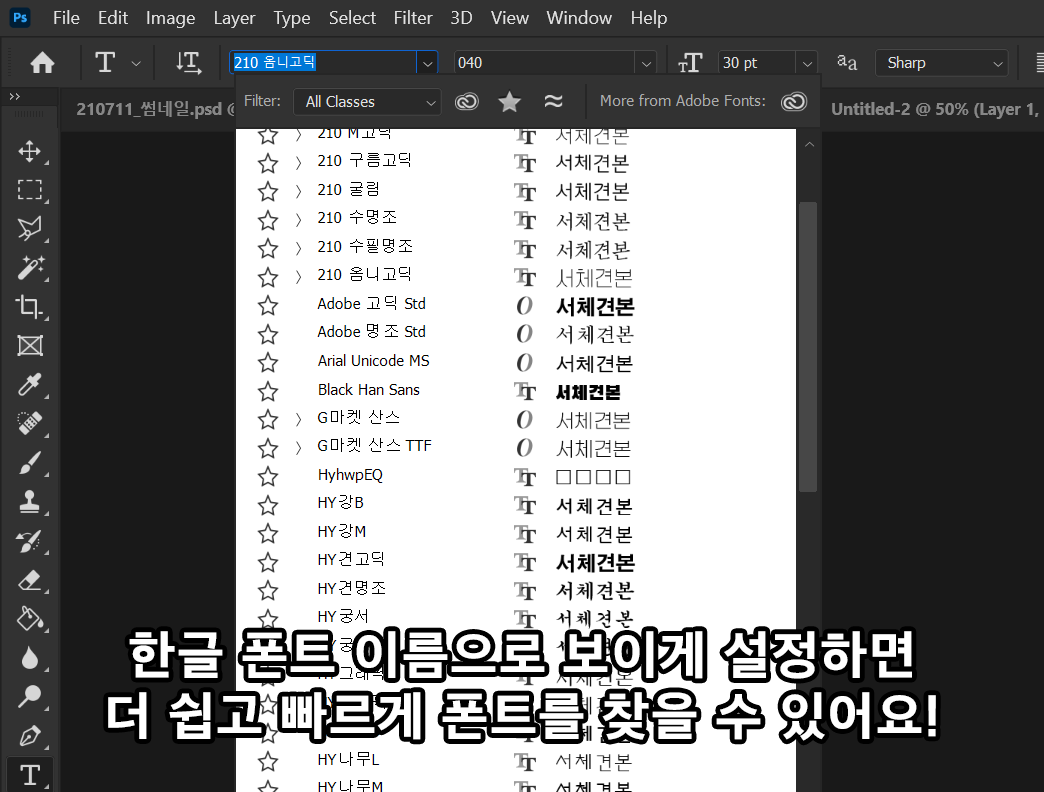The height and width of the screenshot is (792, 1044).
Task: Open the Sharp anti-aliasing dropdown
Action: pyautogui.click(x=941, y=63)
